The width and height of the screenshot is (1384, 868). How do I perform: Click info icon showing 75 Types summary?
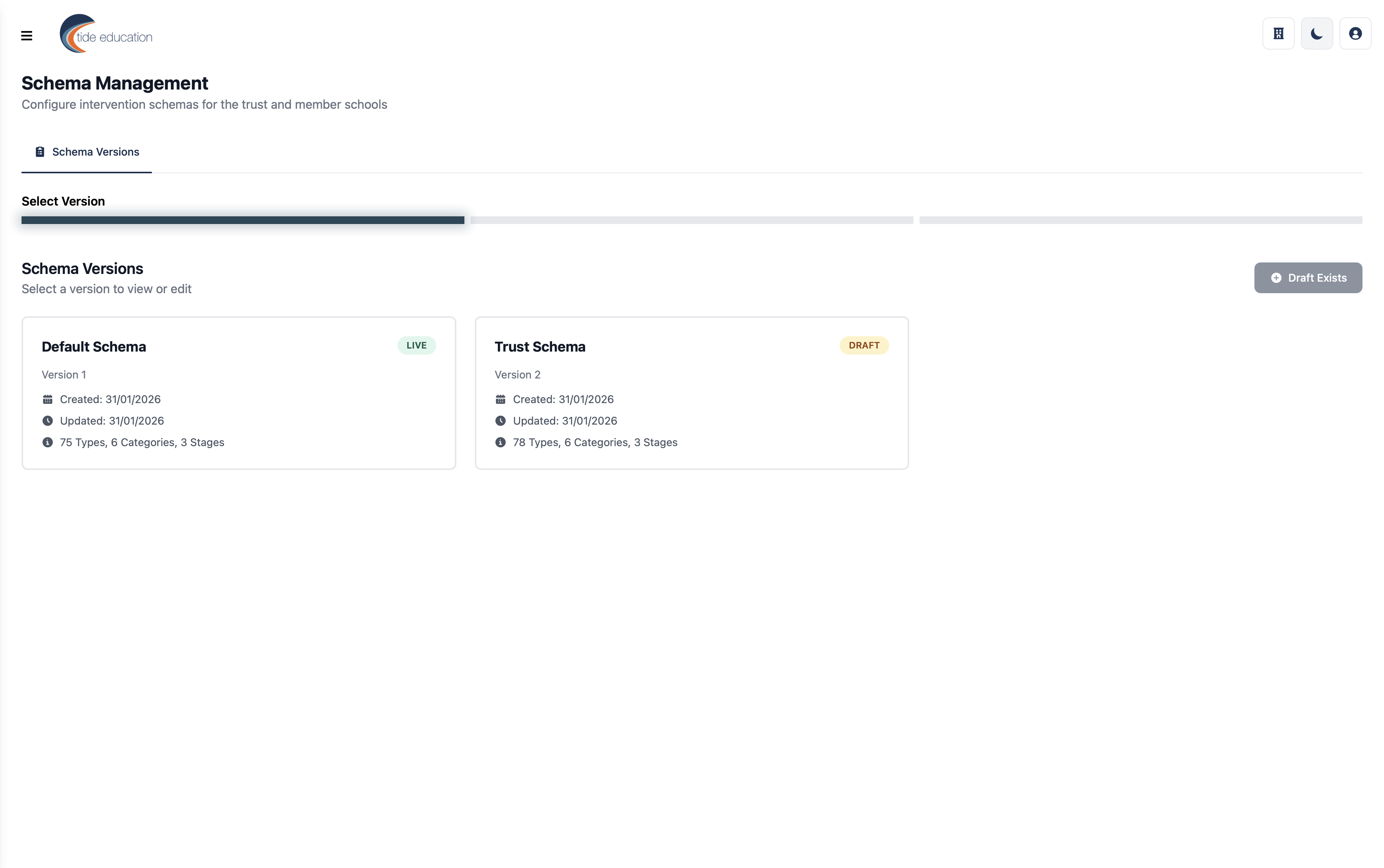pos(48,442)
